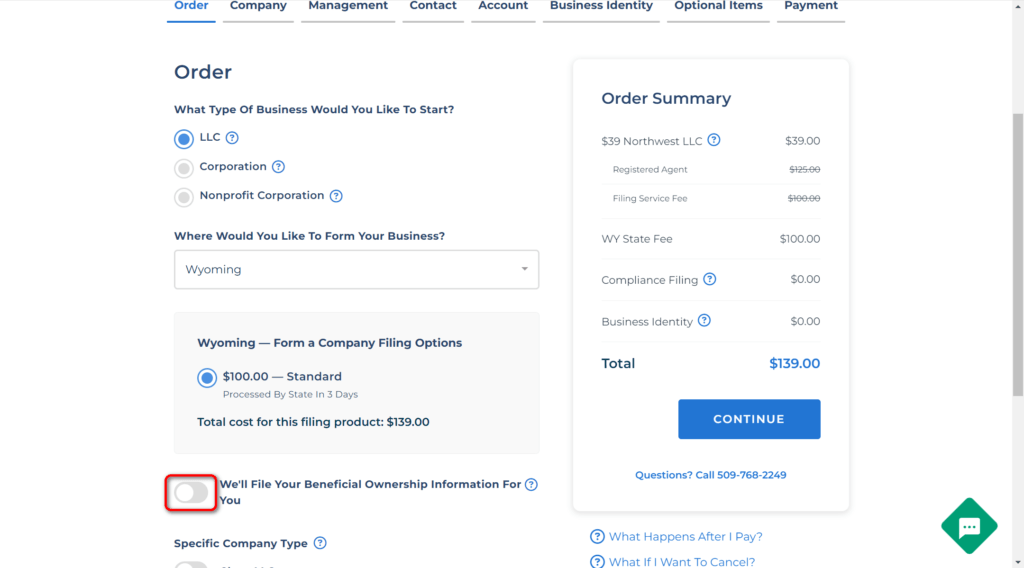Click help icon next to Specific Company Type
The width and height of the screenshot is (1024, 568).
click(320, 543)
